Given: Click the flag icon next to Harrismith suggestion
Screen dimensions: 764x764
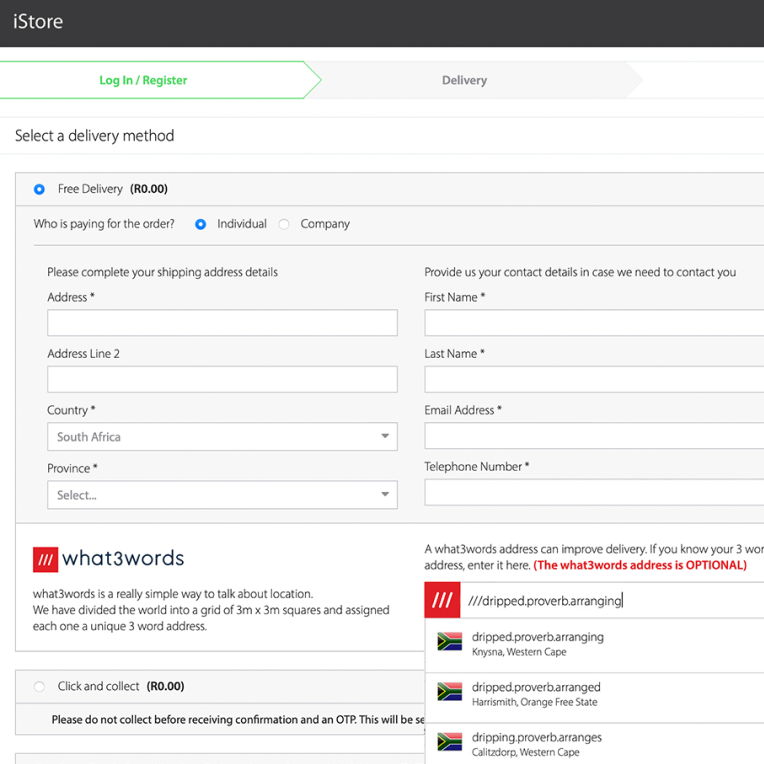Looking at the screenshot, I should [449, 691].
